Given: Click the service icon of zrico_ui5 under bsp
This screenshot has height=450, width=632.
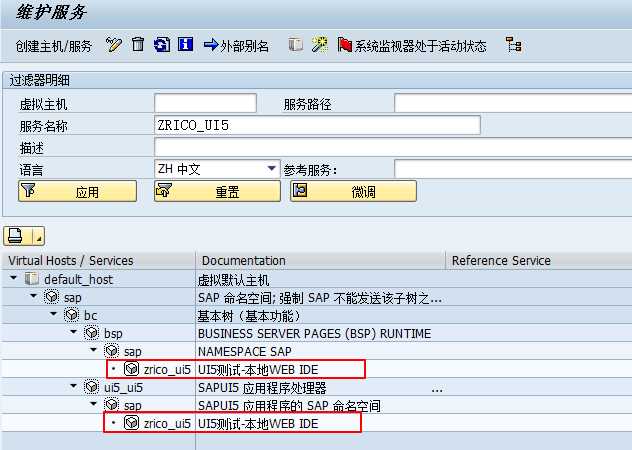Looking at the screenshot, I should [131, 369].
